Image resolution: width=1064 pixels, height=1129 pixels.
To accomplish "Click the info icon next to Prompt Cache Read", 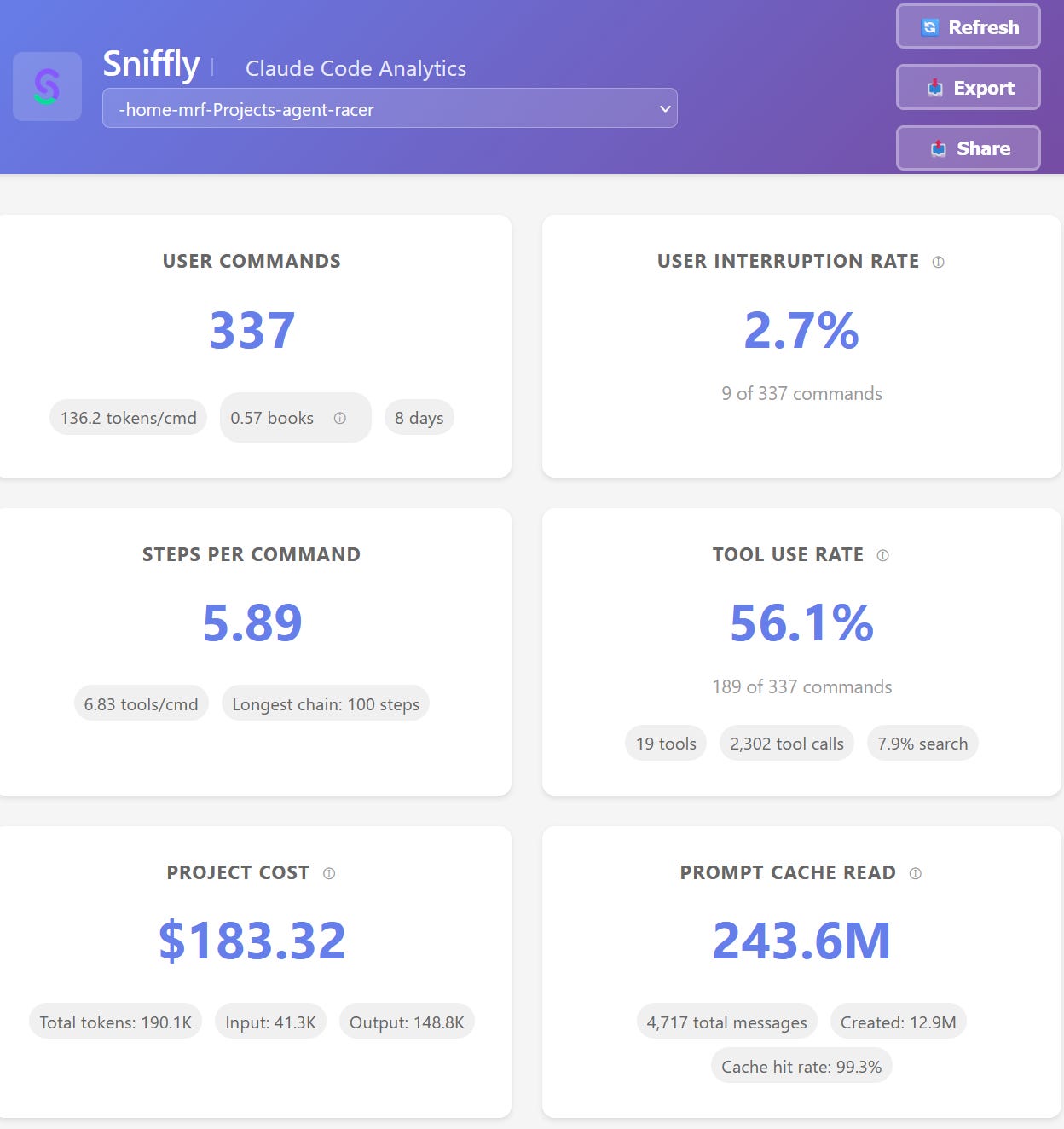I will [x=915, y=873].
